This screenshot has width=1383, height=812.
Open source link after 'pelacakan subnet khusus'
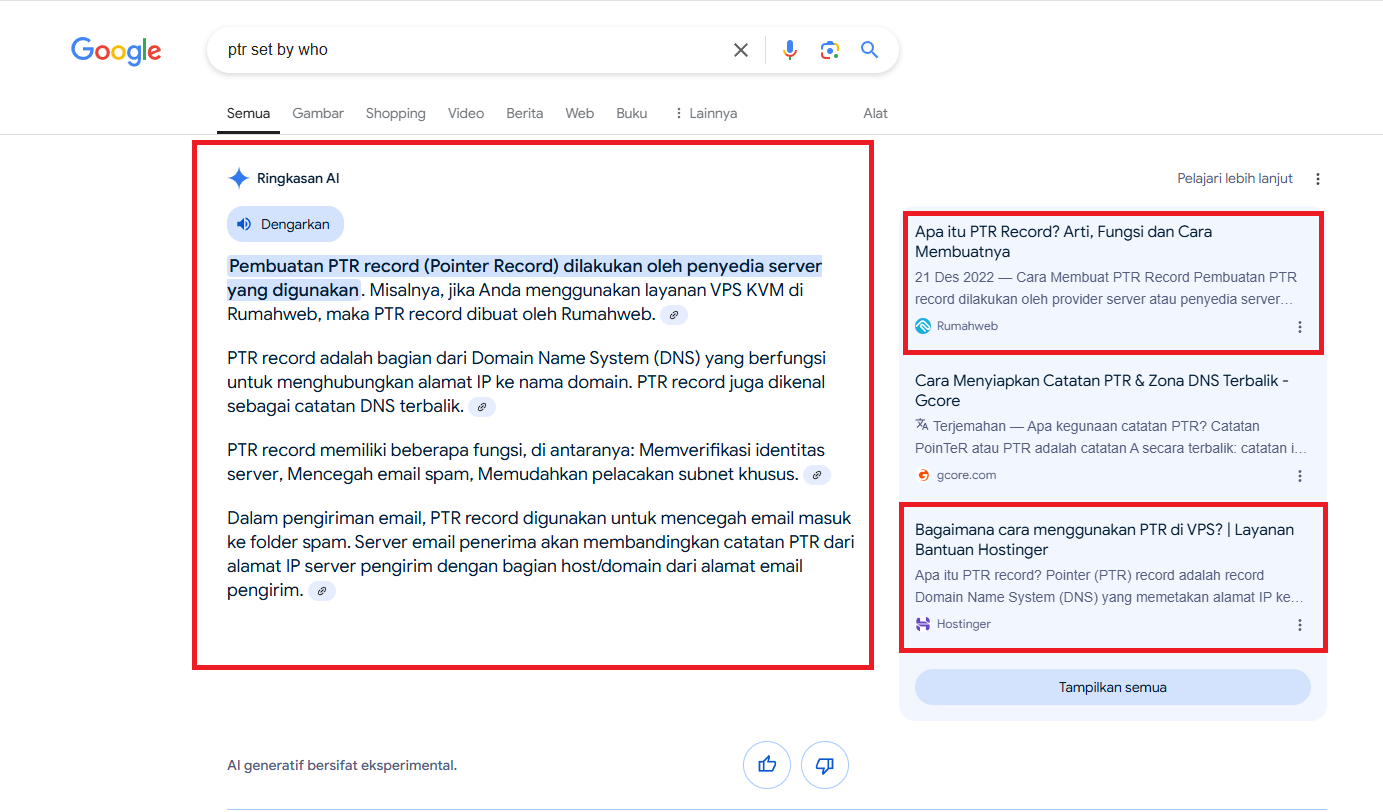[x=818, y=475]
